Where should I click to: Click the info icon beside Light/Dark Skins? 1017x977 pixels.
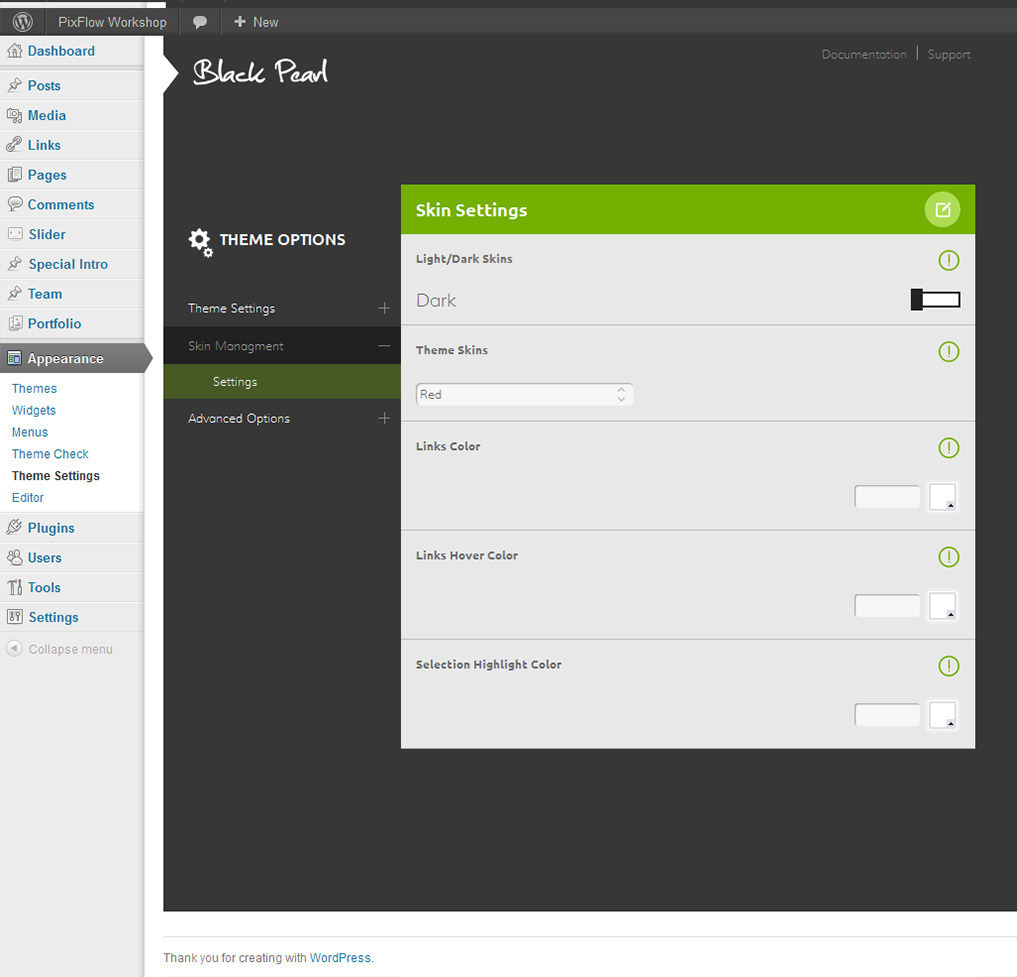point(949,260)
